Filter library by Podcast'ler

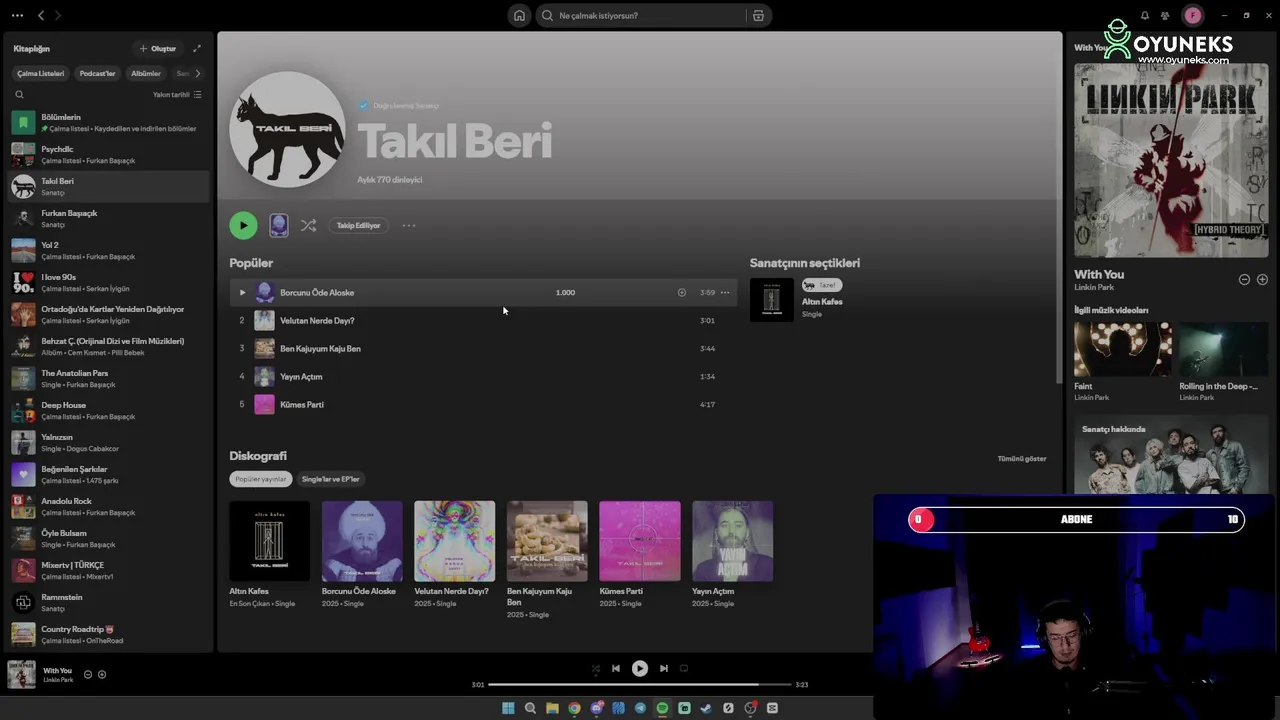(x=97, y=73)
